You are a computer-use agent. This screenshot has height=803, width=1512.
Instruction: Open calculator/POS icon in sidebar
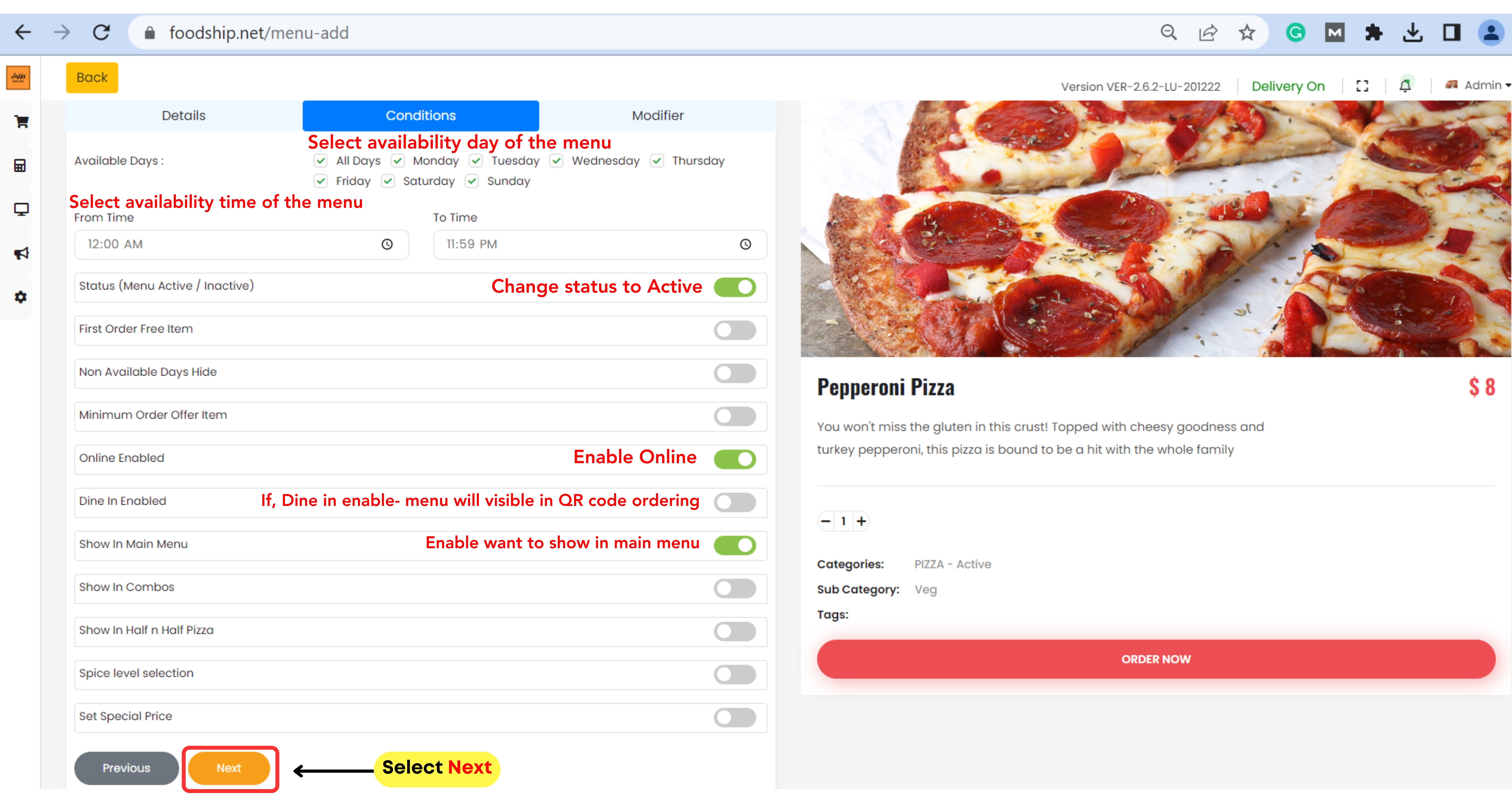tap(20, 166)
